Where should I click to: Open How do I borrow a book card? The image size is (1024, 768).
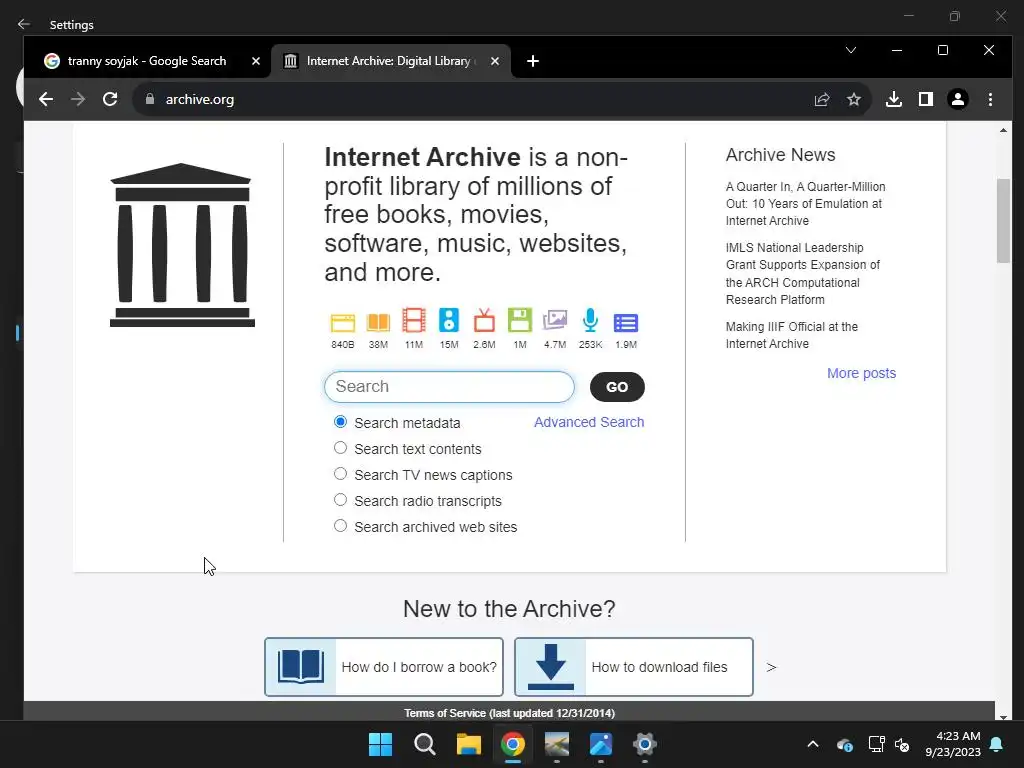point(384,667)
